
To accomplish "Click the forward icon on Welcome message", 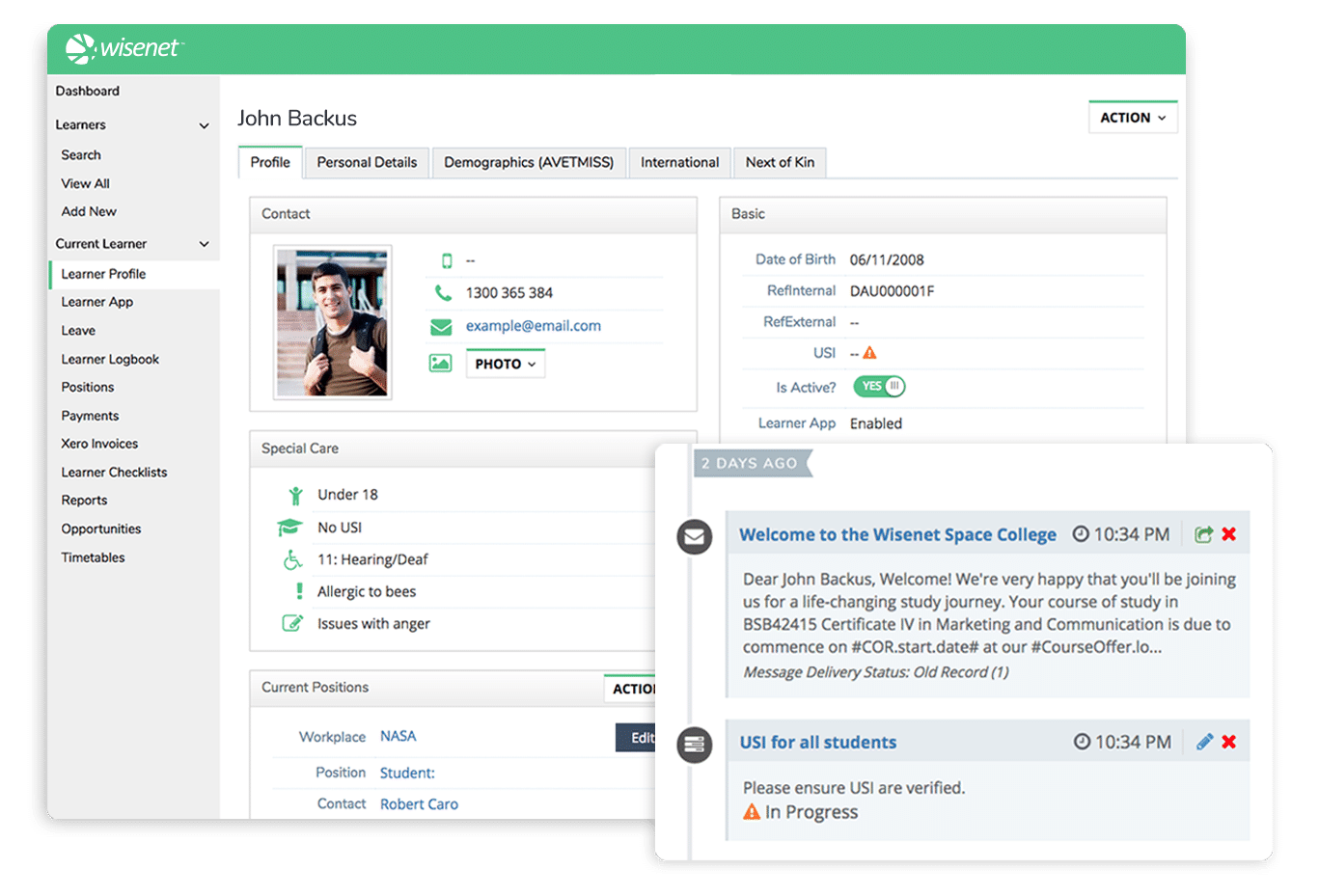I will click(x=1203, y=534).
